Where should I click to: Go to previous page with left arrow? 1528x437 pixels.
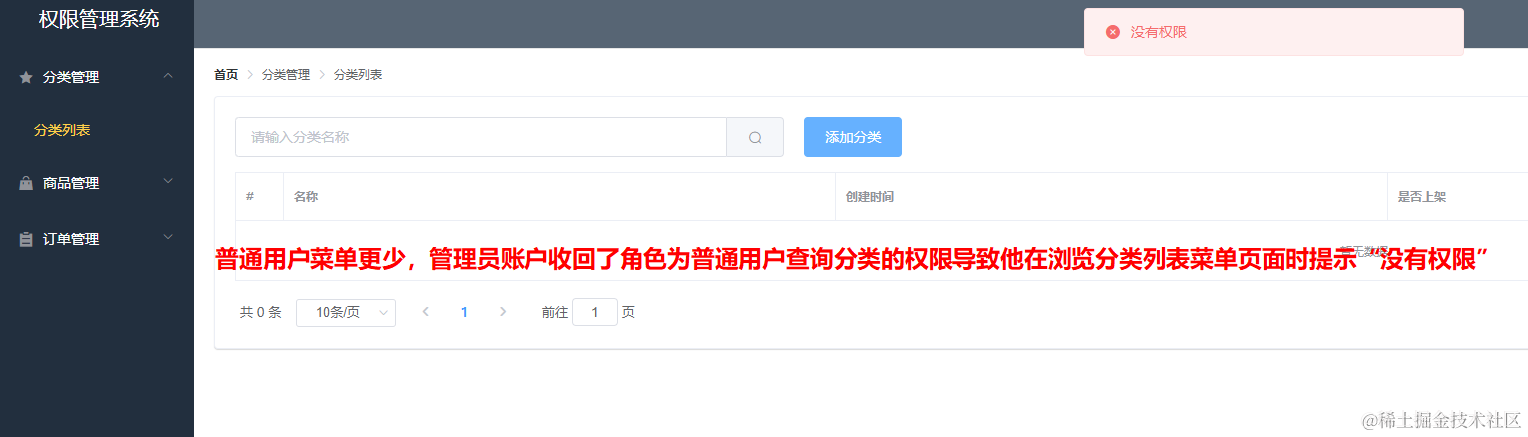coord(426,312)
